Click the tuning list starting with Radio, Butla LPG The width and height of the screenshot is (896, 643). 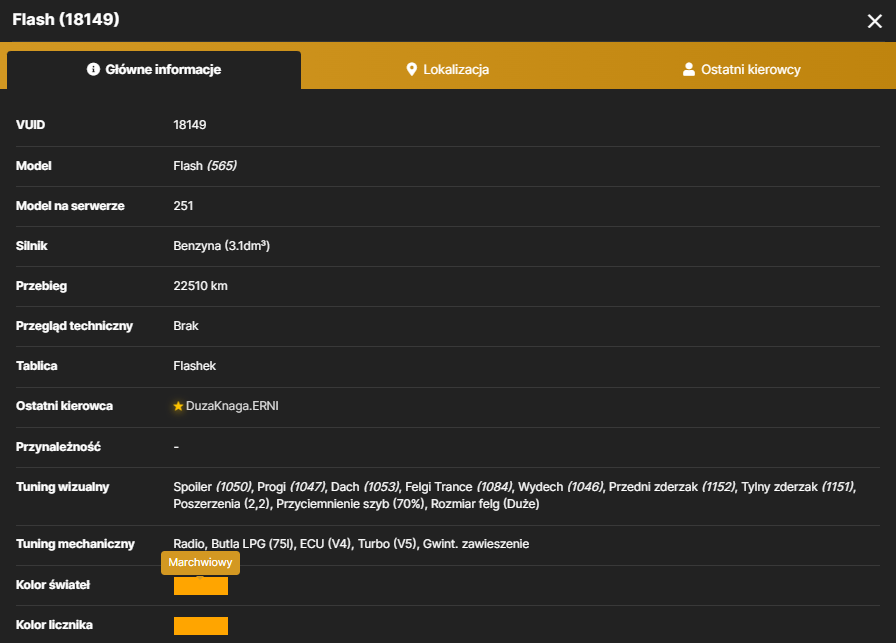point(351,544)
